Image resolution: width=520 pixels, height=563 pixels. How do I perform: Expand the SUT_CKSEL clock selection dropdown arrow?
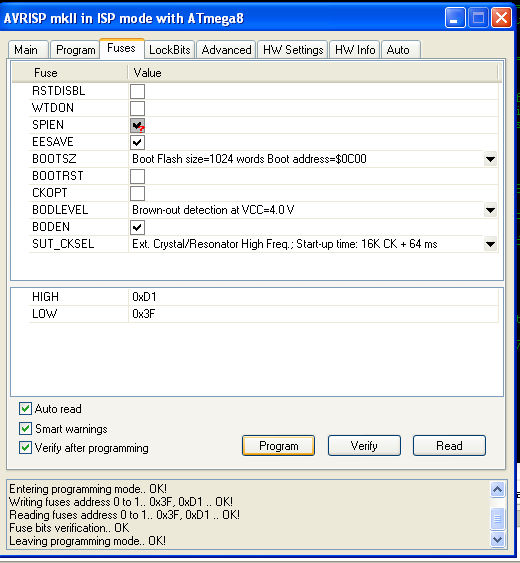pyautogui.click(x=490, y=245)
